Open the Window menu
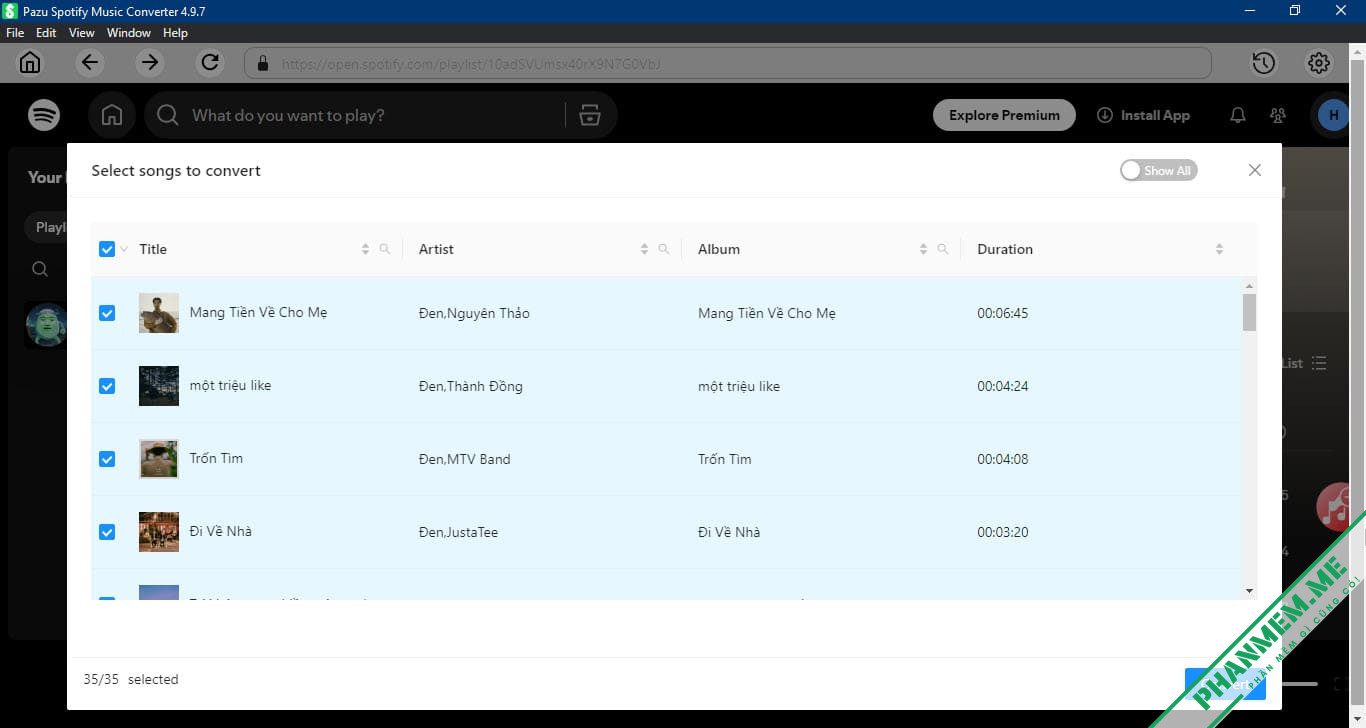Viewport: 1366px width, 728px height. pos(129,33)
